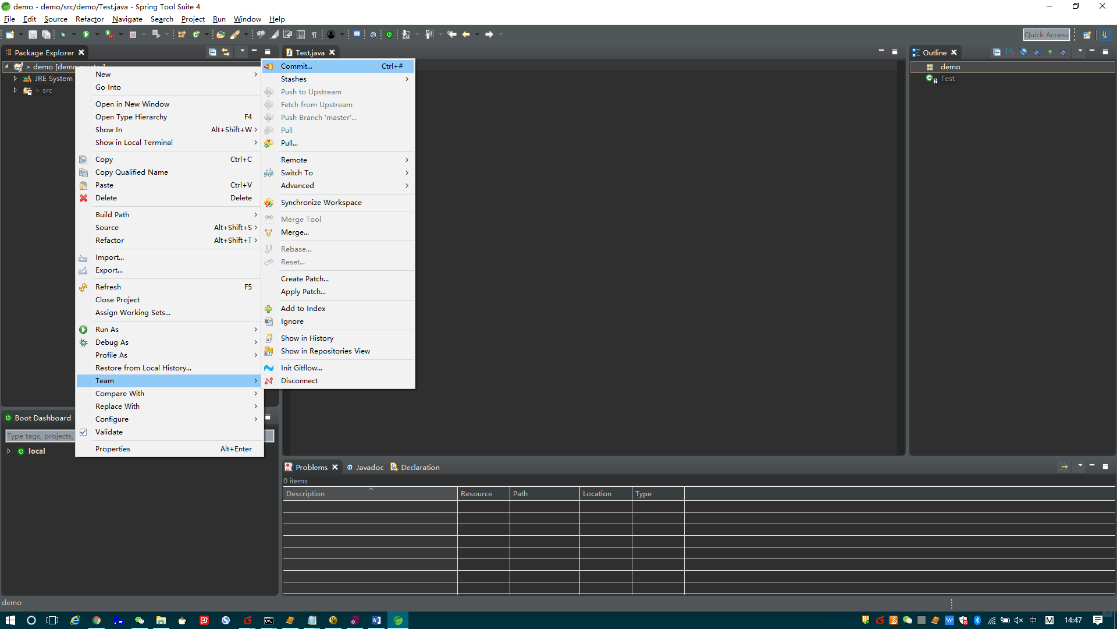Open the Boot Dashboard panel icon
Viewport: 1117px width, 629px height.
(10, 418)
